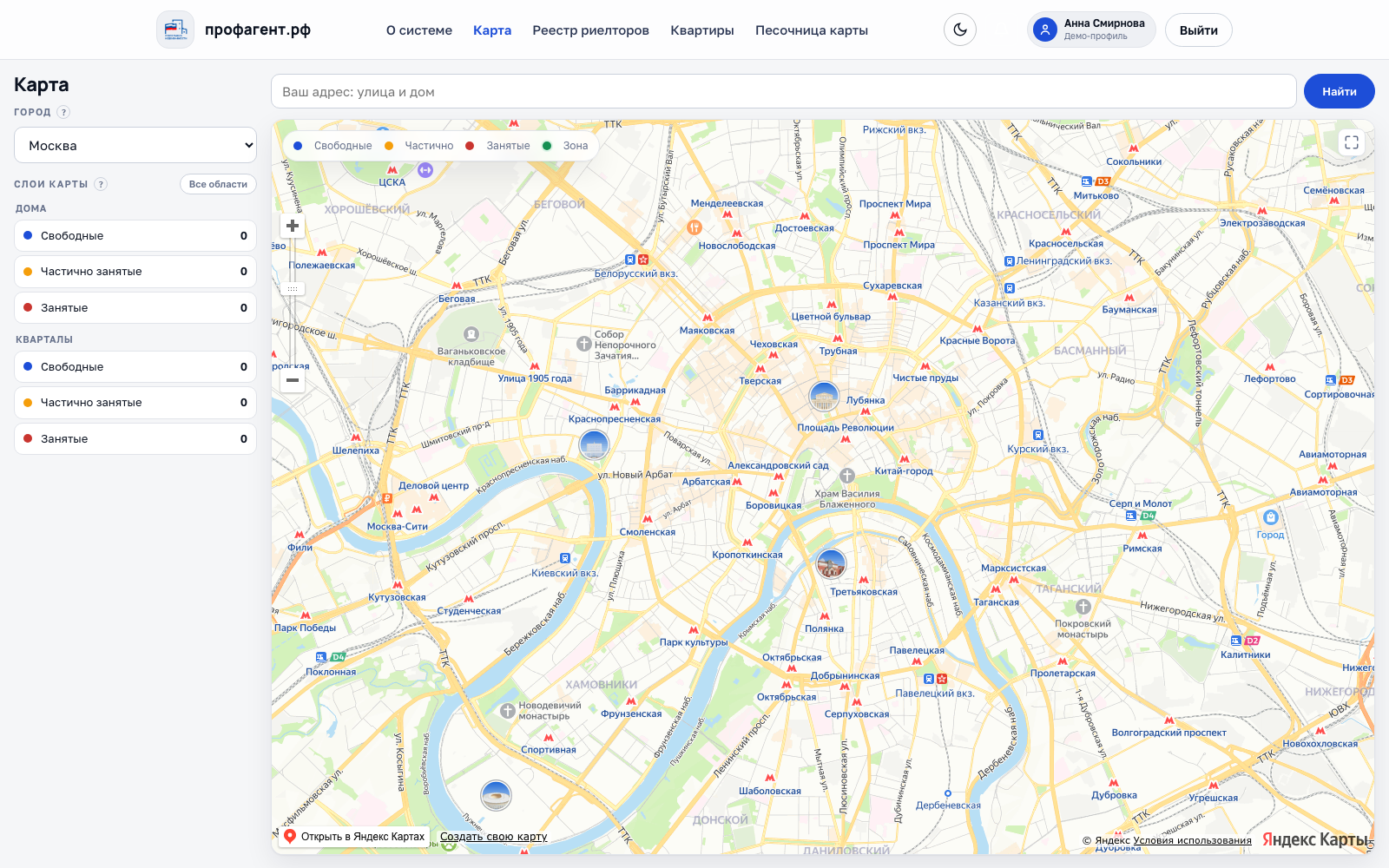The width and height of the screenshot is (1389, 868).
Task: Click the Выйти logout button
Action: pos(1199,30)
